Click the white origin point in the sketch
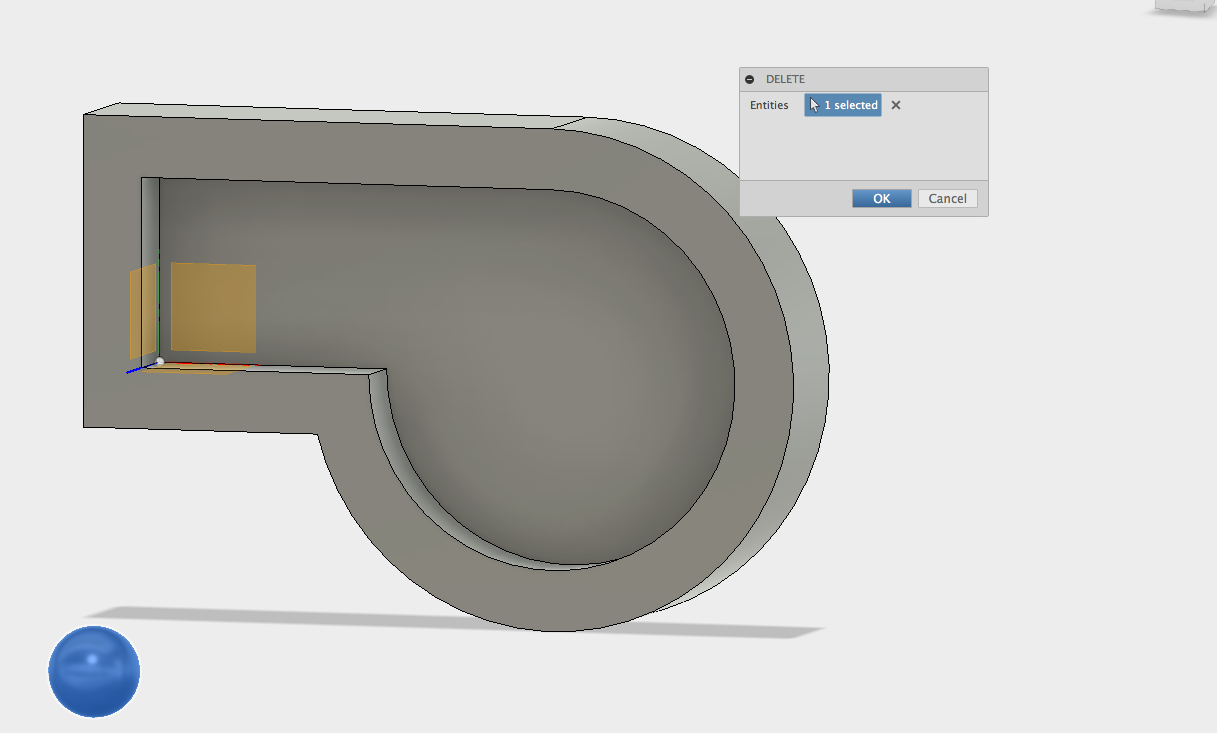 (158, 360)
